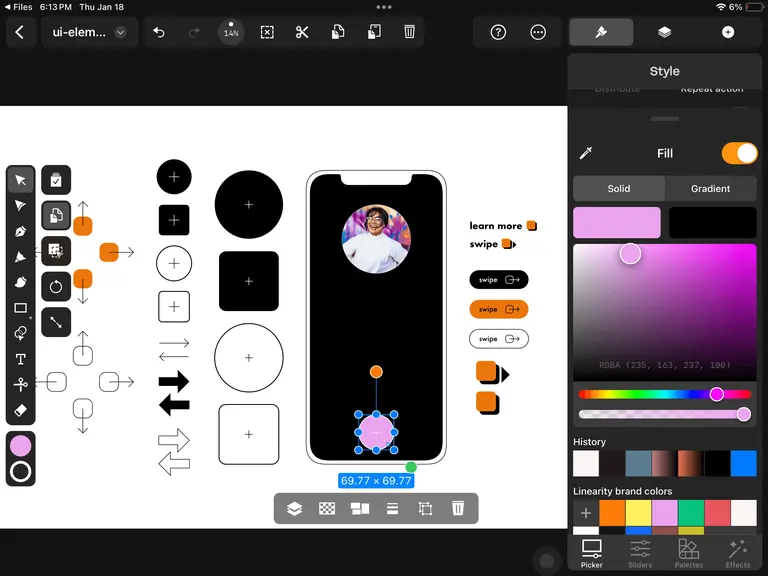The width and height of the screenshot is (768, 576).
Task: Open the Picker tab
Action: (592, 554)
